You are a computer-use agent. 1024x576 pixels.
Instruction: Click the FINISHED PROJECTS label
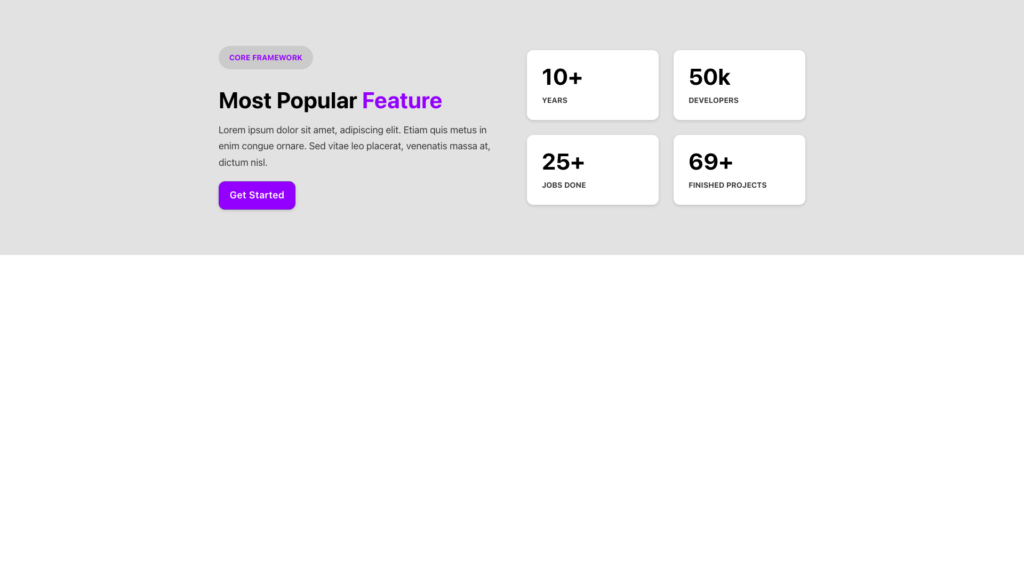(727, 186)
